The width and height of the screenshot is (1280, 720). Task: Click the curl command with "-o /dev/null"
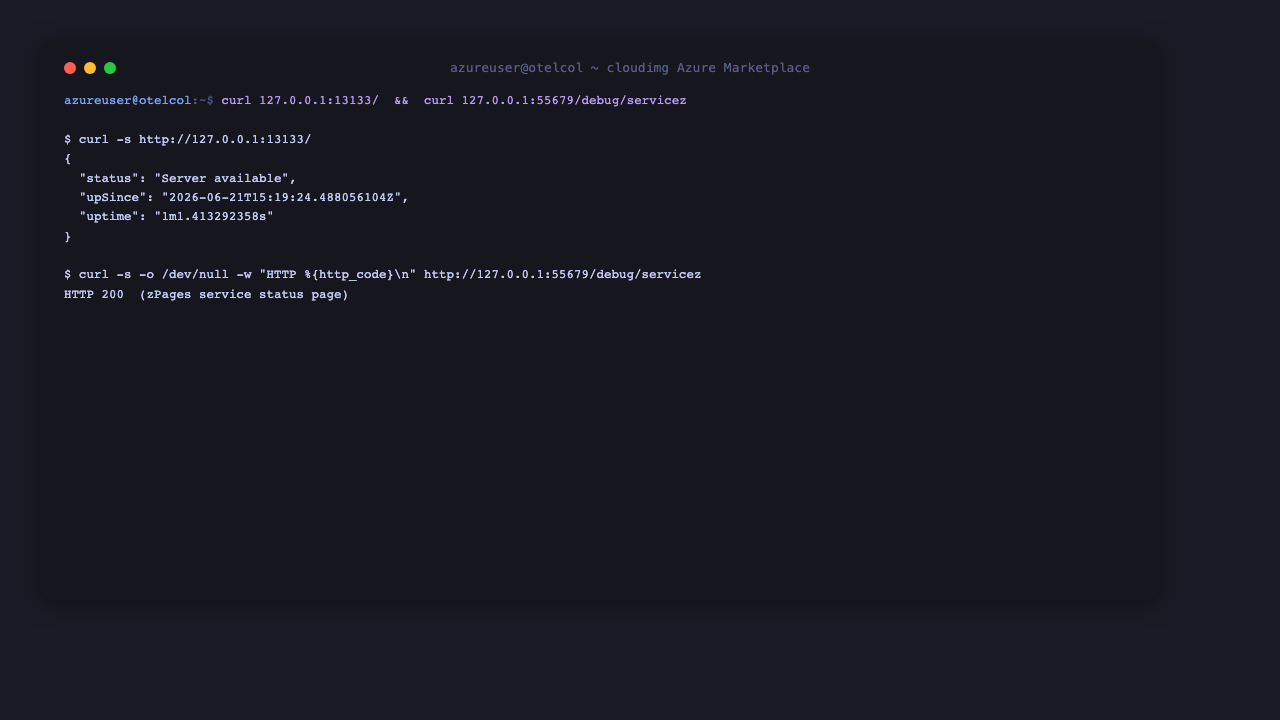pos(383,275)
